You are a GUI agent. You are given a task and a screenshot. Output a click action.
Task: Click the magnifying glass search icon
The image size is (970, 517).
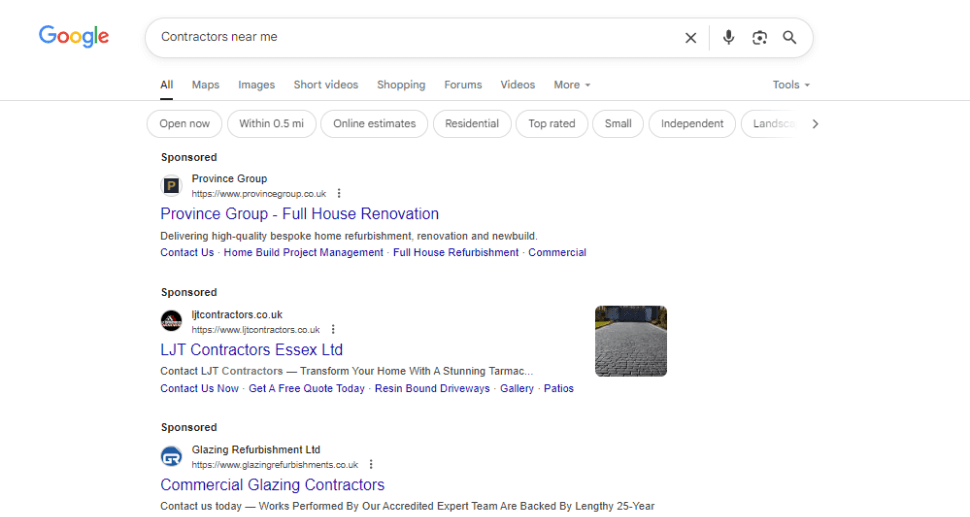point(789,38)
